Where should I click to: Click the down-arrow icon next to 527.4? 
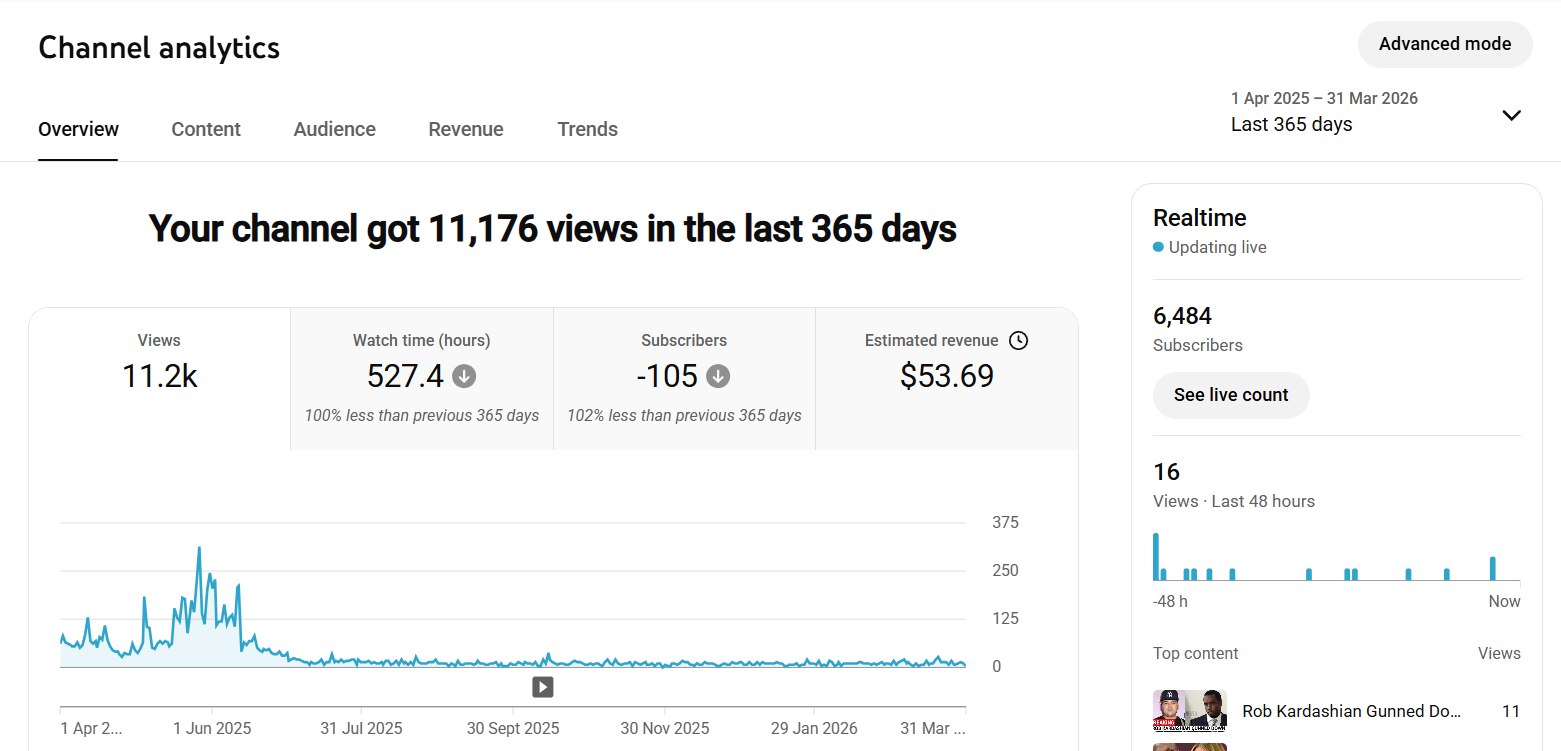click(x=464, y=377)
